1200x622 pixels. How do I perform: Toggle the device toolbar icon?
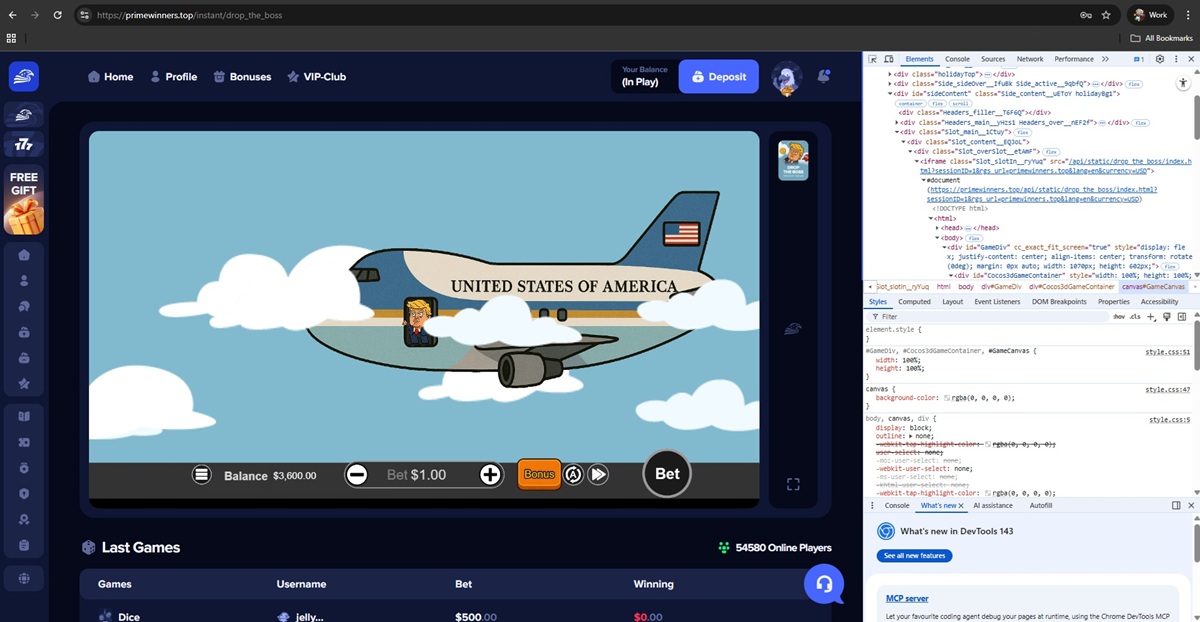tap(889, 59)
